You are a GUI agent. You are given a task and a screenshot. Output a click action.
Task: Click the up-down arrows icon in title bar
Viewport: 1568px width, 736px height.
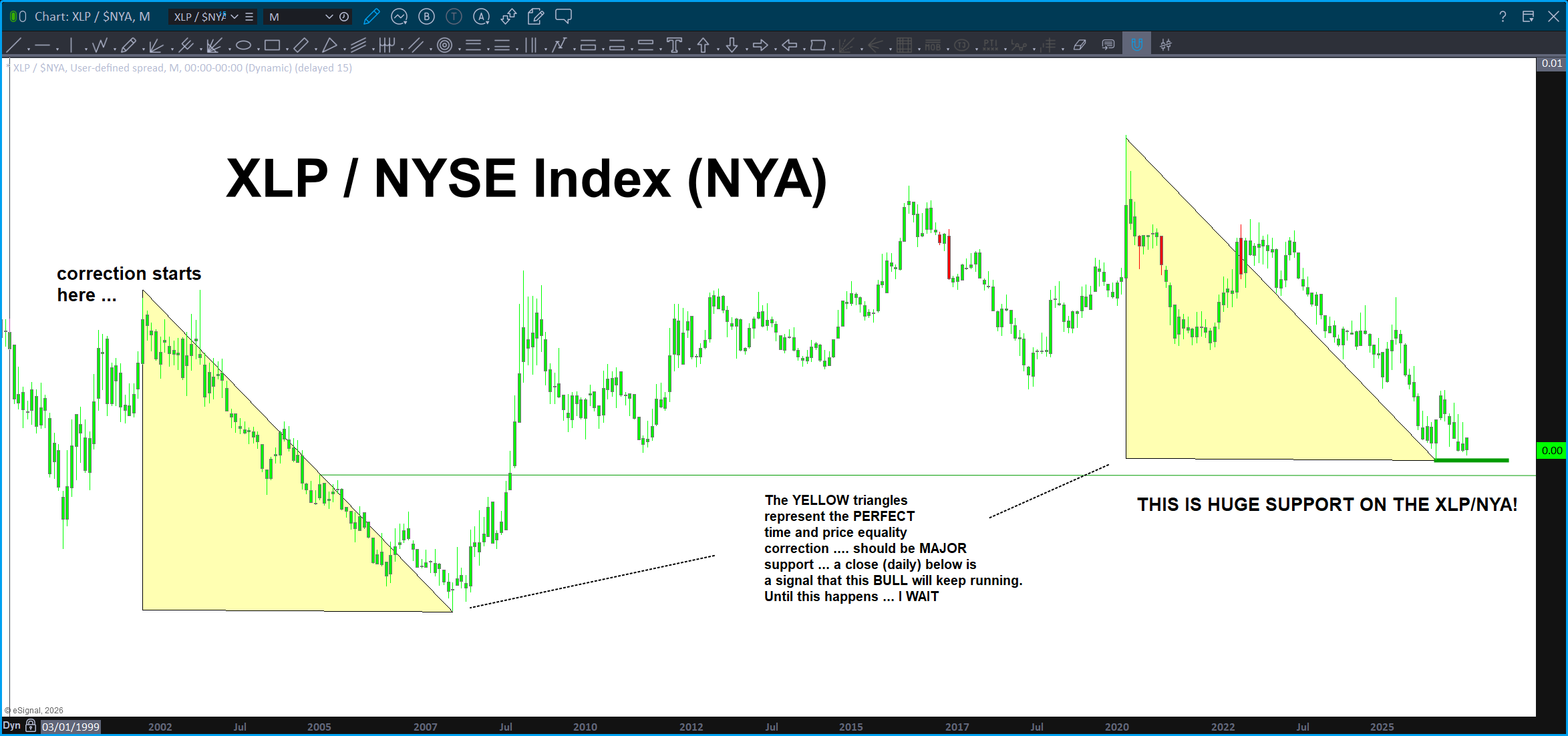[x=508, y=17]
